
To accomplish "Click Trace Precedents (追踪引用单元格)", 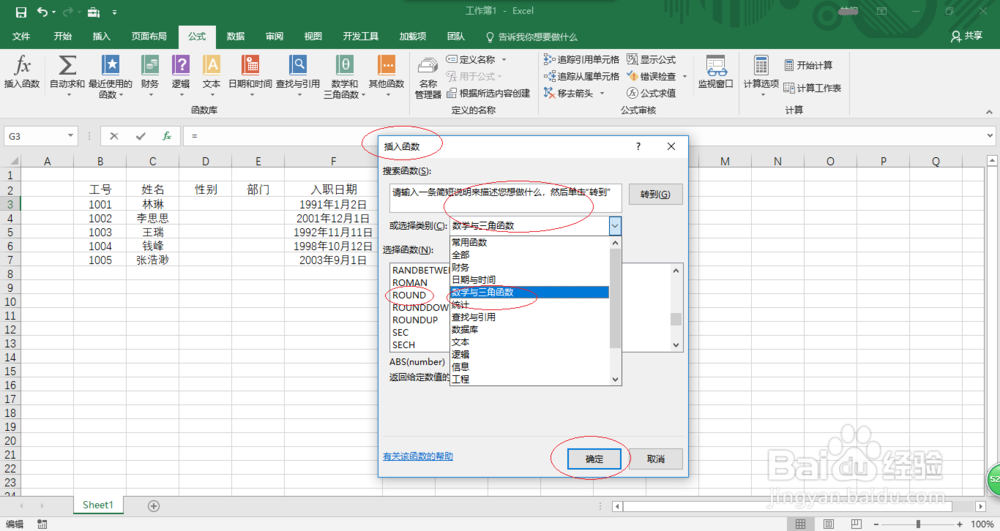I will coord(581,59).
